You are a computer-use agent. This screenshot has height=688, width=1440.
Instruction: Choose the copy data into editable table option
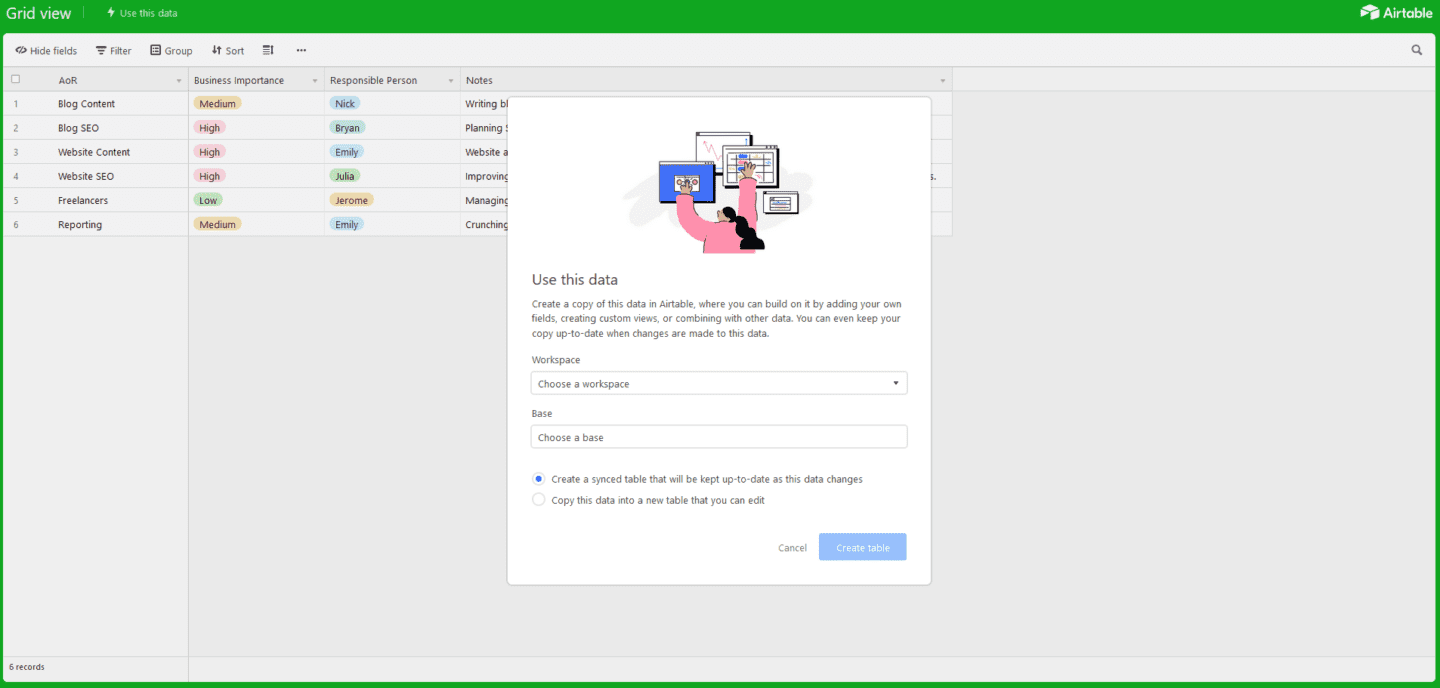(x=538, y=499)
